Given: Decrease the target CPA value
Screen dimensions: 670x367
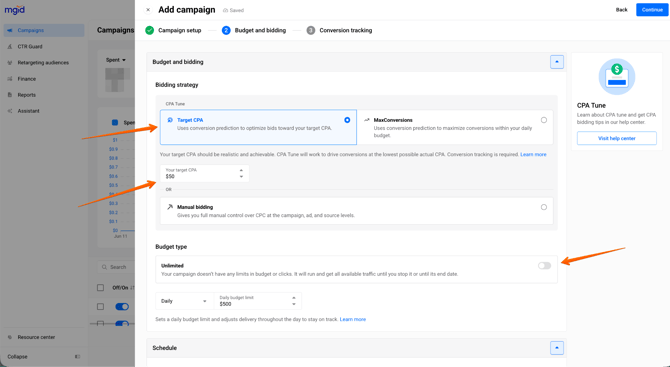Looking at the screenshot, I should (x=241, y=176).
